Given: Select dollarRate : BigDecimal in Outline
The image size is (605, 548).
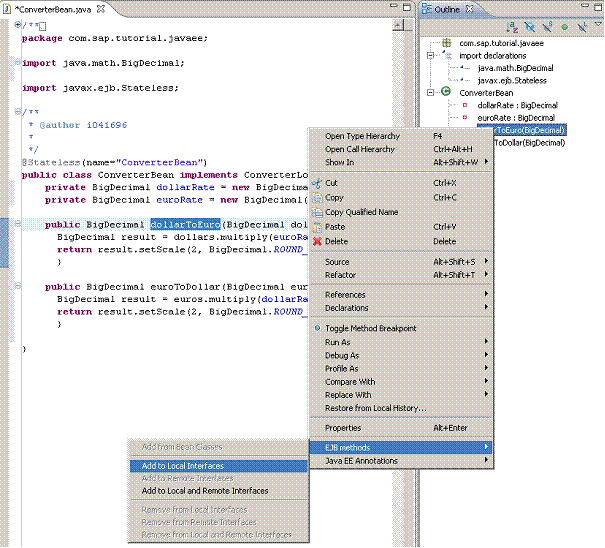Looking at the screenshot, I should click(x=517, y=105).
